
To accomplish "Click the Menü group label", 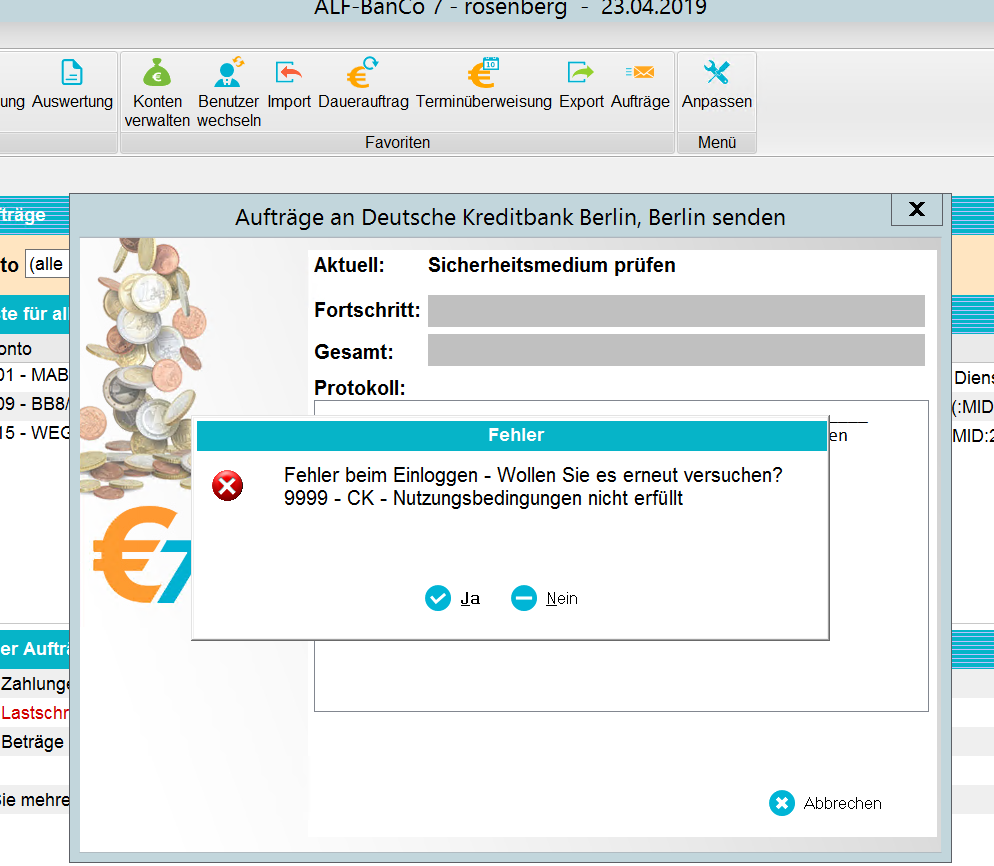I will click(x=717, y=143).
